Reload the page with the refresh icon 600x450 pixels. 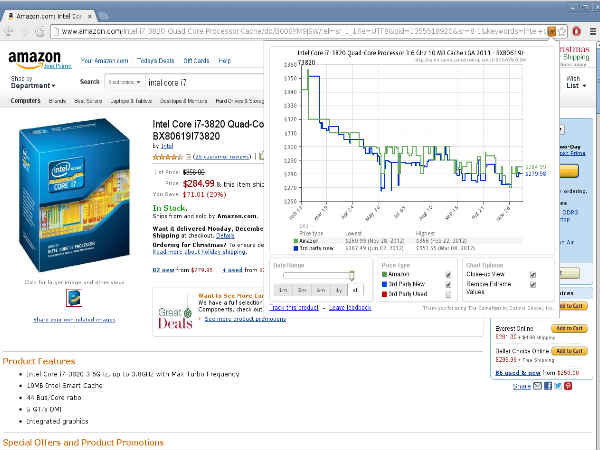[x=40, y=31]
